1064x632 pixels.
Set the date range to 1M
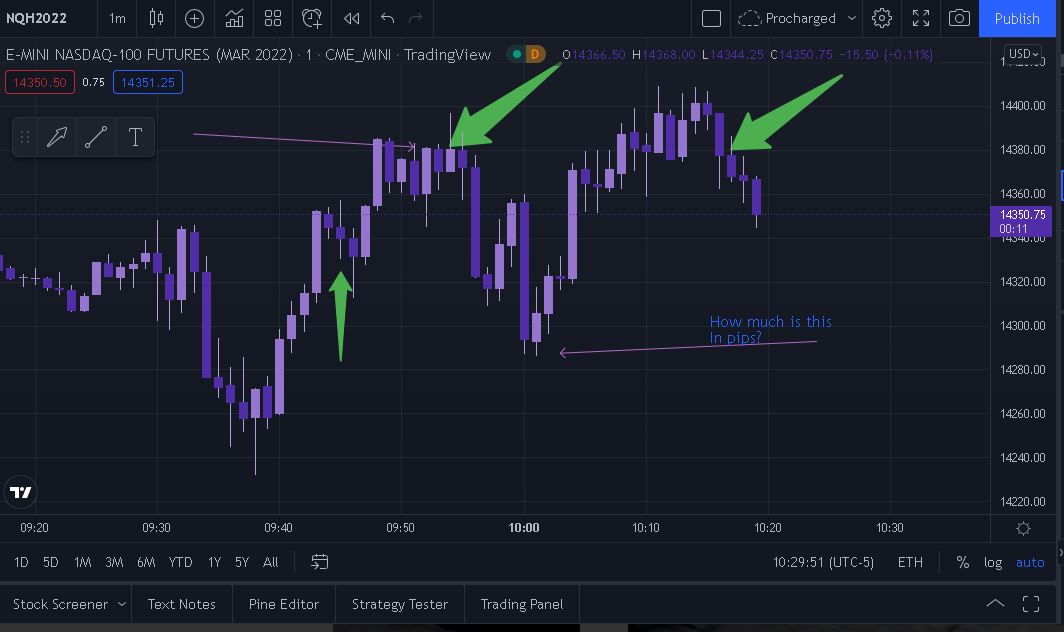pos(82,562)
